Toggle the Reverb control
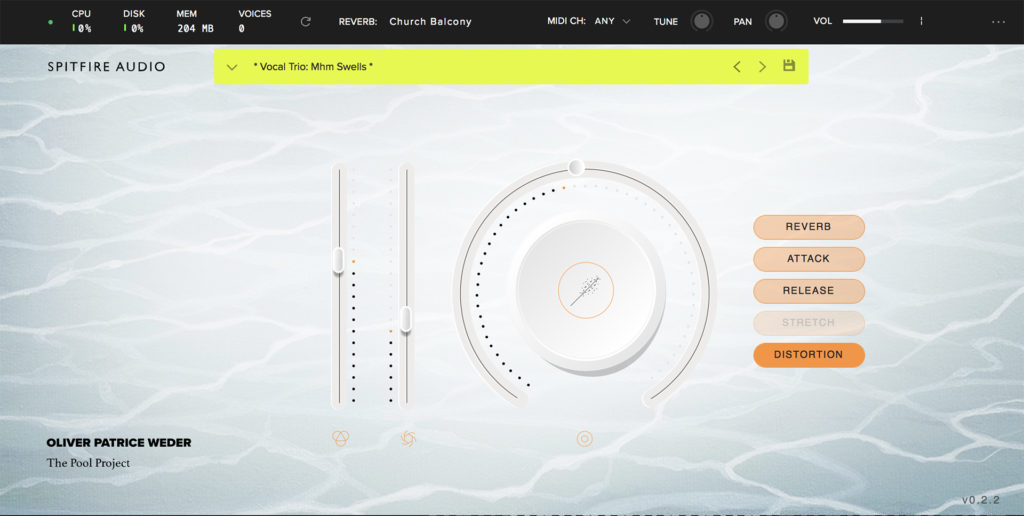 (808, 227)
